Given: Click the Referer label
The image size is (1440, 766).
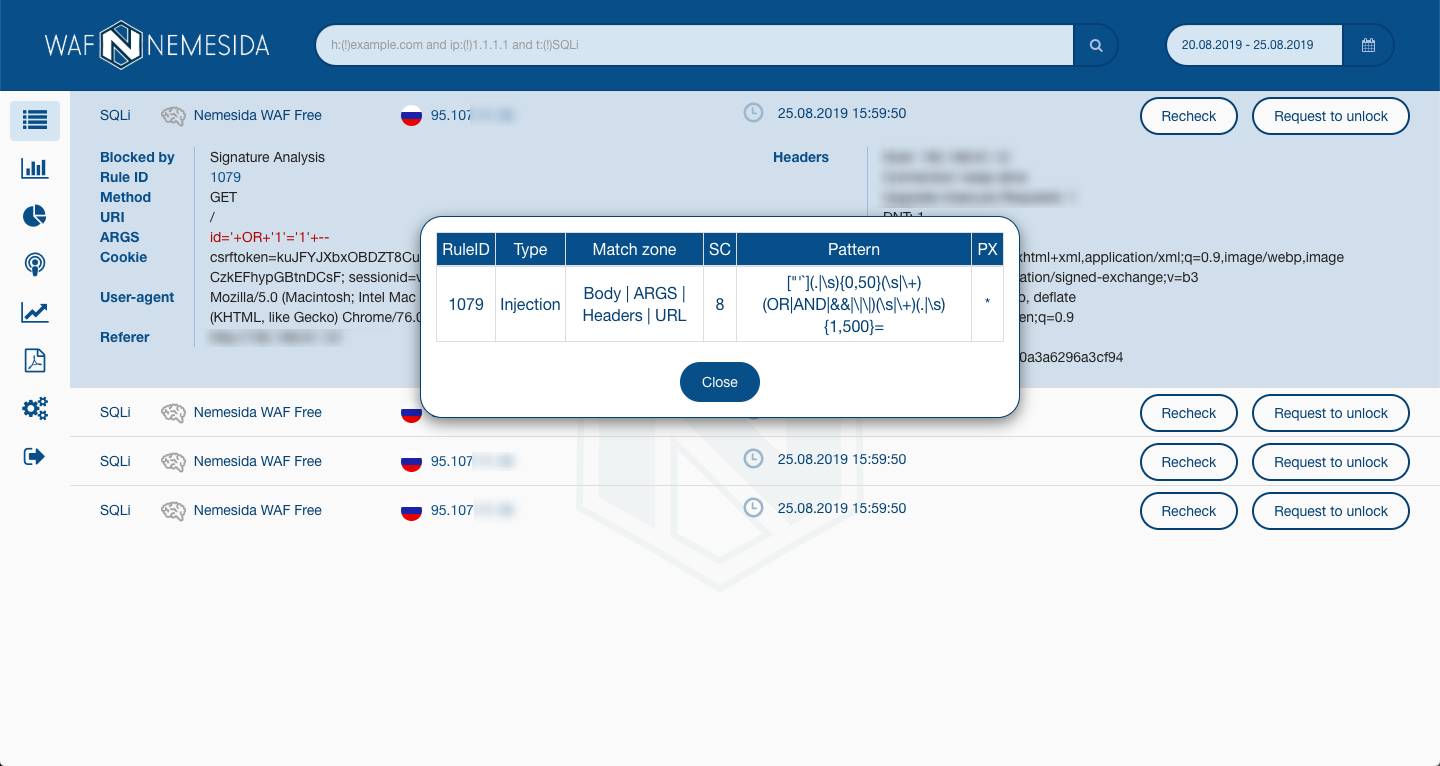Looking at the screenshot, I should 125,337.
